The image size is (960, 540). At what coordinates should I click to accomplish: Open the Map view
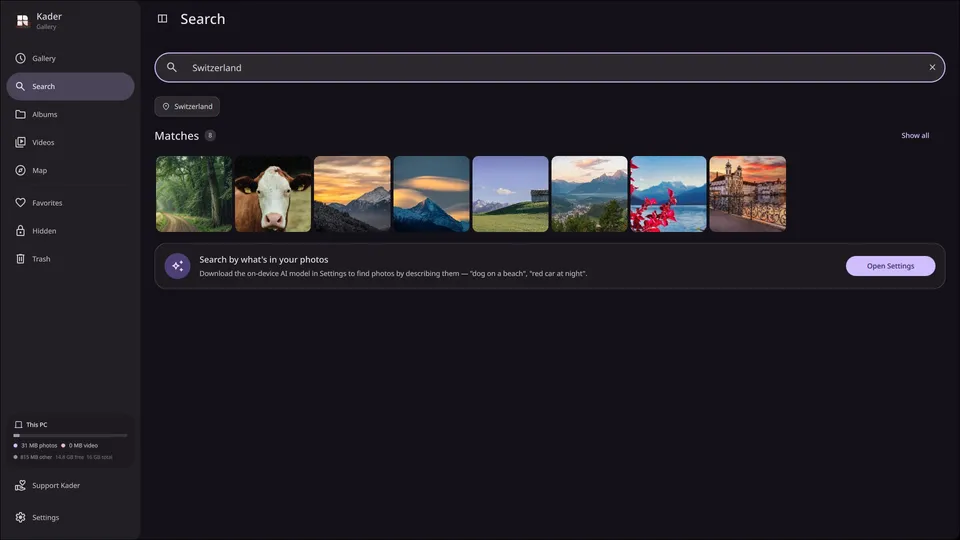[x=70, y=170]
